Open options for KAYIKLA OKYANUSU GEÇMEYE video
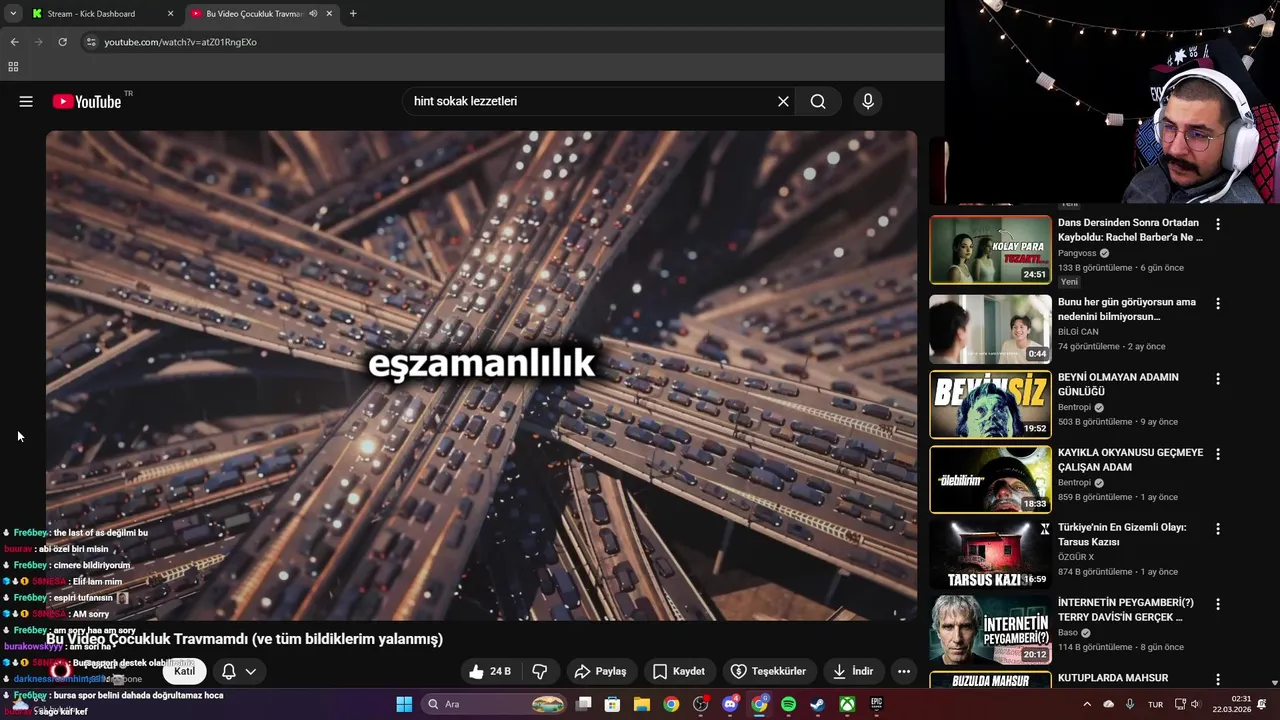1280x720 pixels. point(1217,454)
